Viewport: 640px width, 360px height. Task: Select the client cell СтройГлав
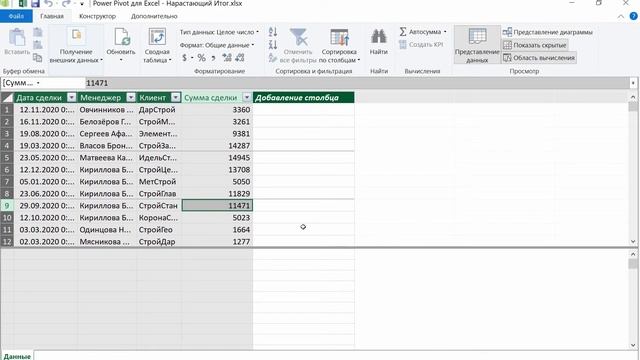(159, 193)
